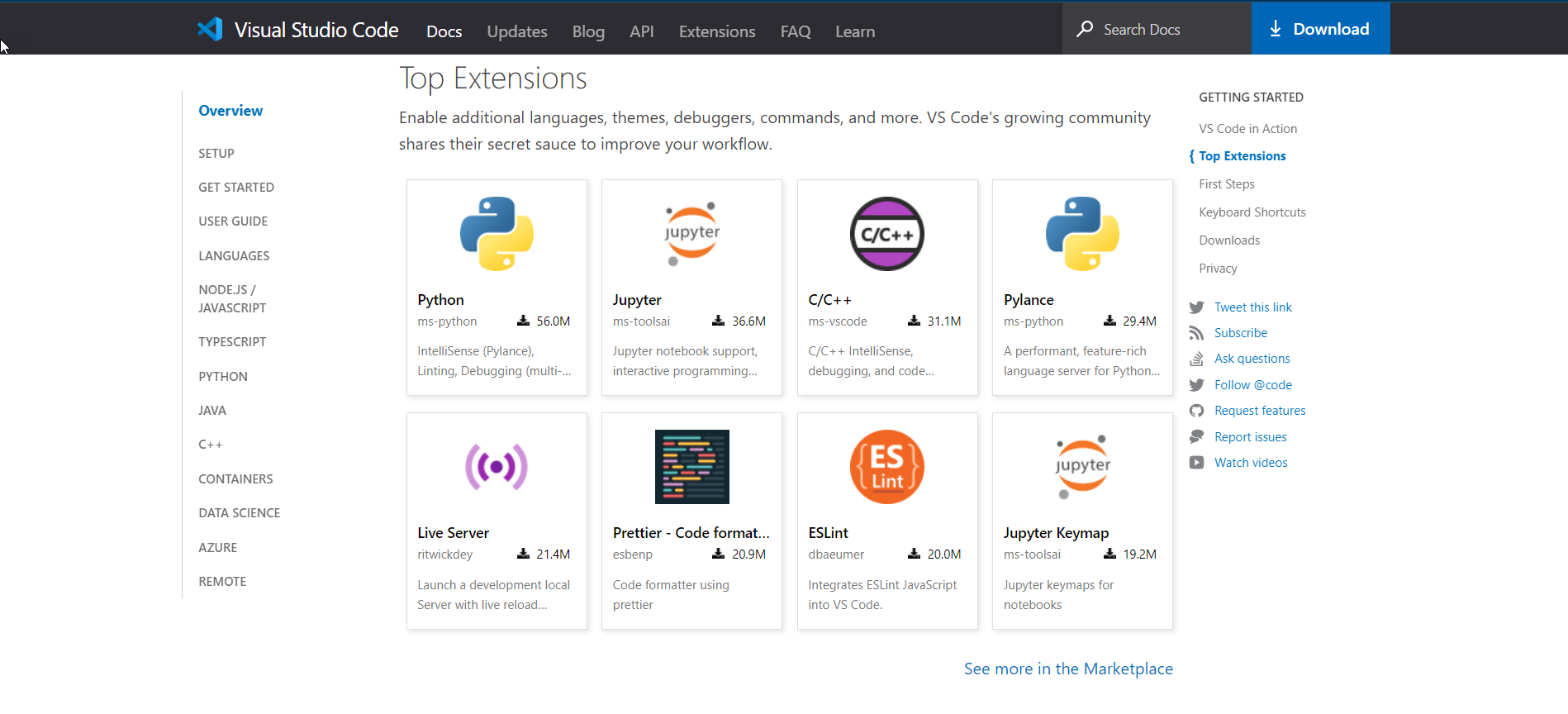Open the Extensions navigation item
This screenshot has width=1568, height=714.
(717, 31)
